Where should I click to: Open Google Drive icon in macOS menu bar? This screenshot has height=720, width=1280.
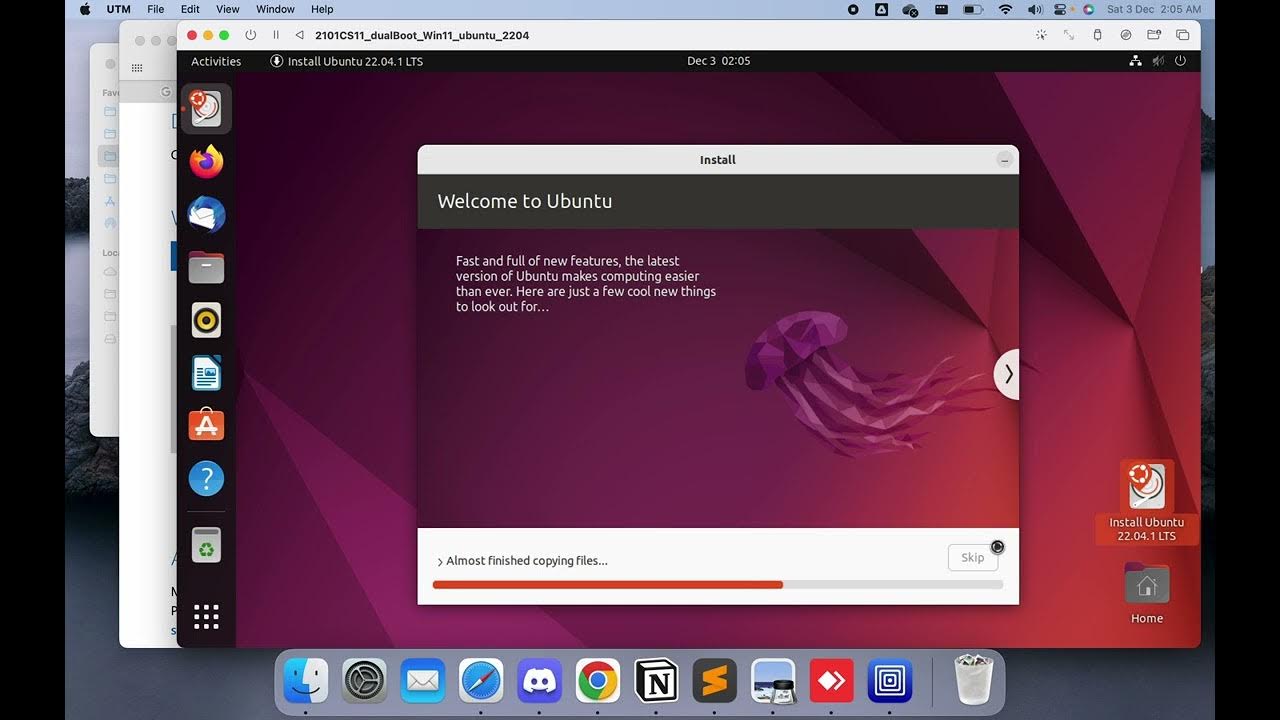click(x=881, y=9)
